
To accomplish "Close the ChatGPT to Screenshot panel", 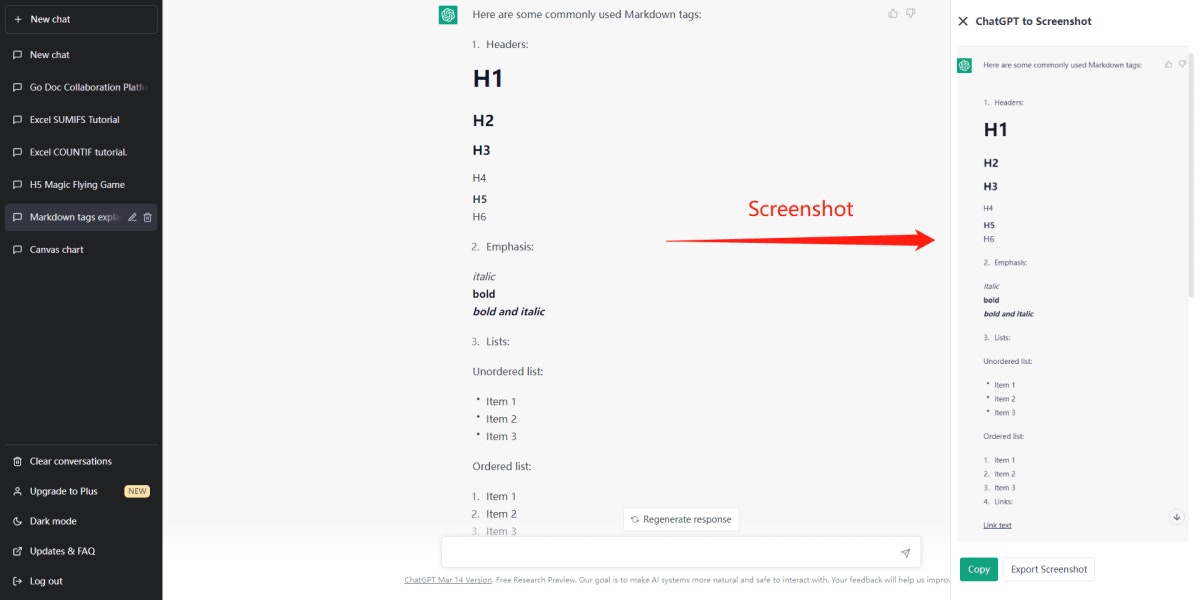I will click(x=963, y=21).
